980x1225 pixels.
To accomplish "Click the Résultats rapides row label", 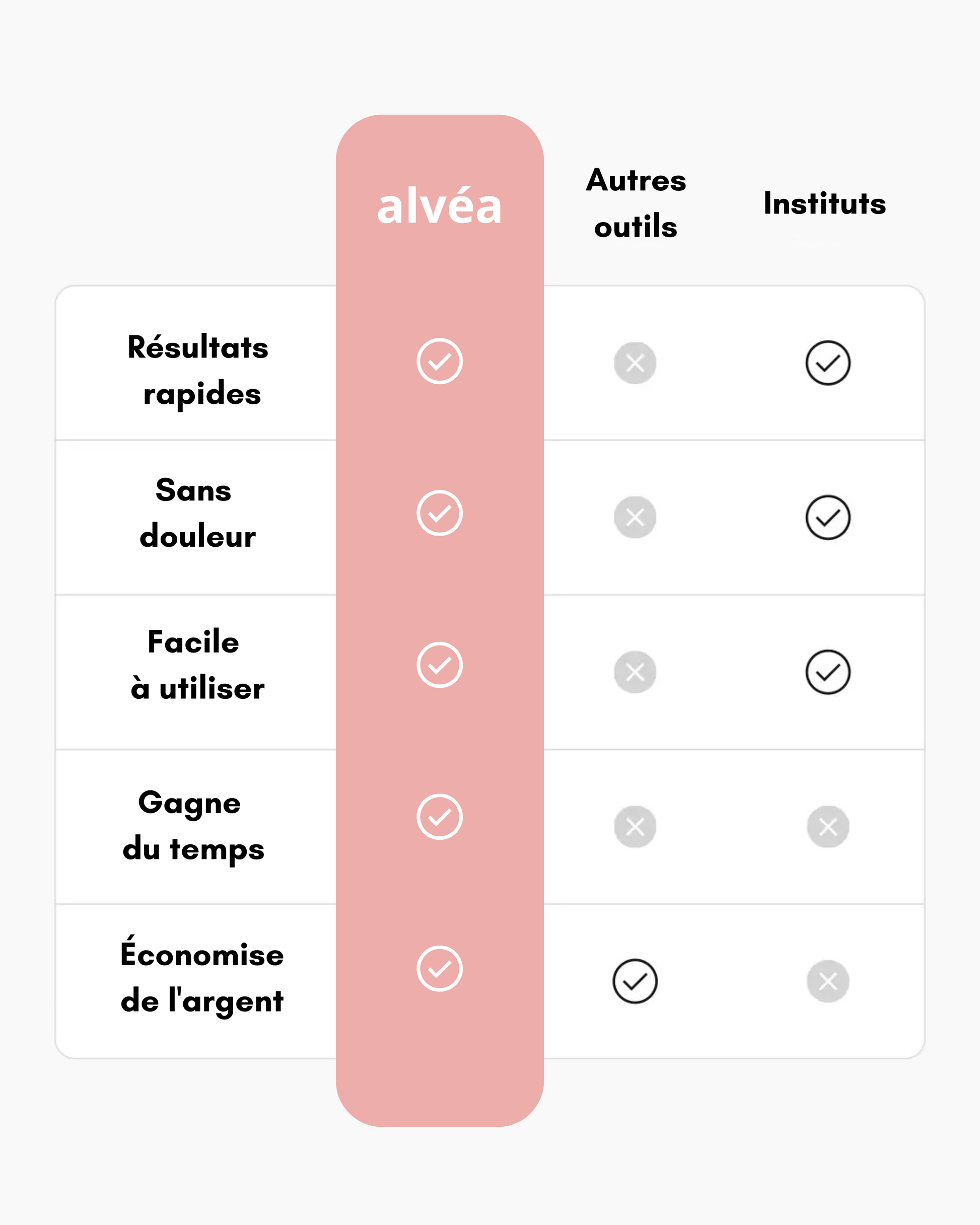I will (198, 371).
